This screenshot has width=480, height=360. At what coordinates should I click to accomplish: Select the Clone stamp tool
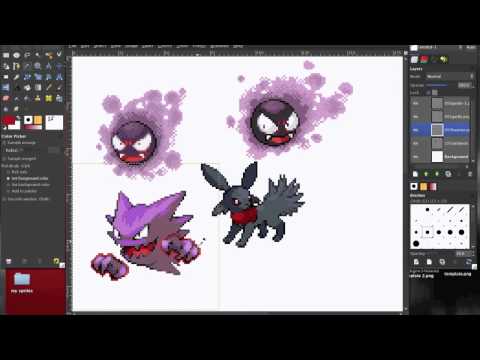tap(38, 98)
